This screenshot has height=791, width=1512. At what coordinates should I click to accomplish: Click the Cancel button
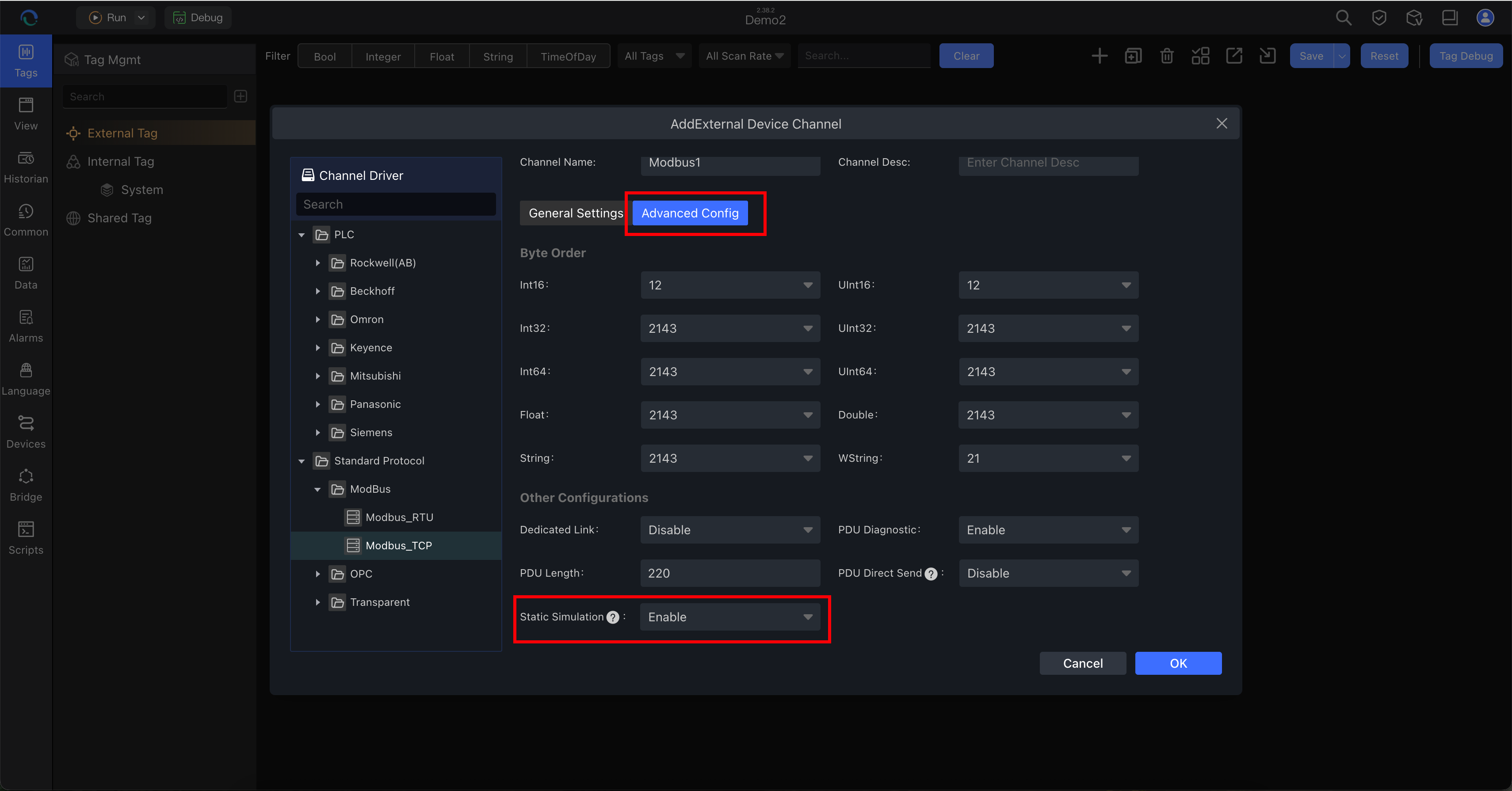[1083, 664]
